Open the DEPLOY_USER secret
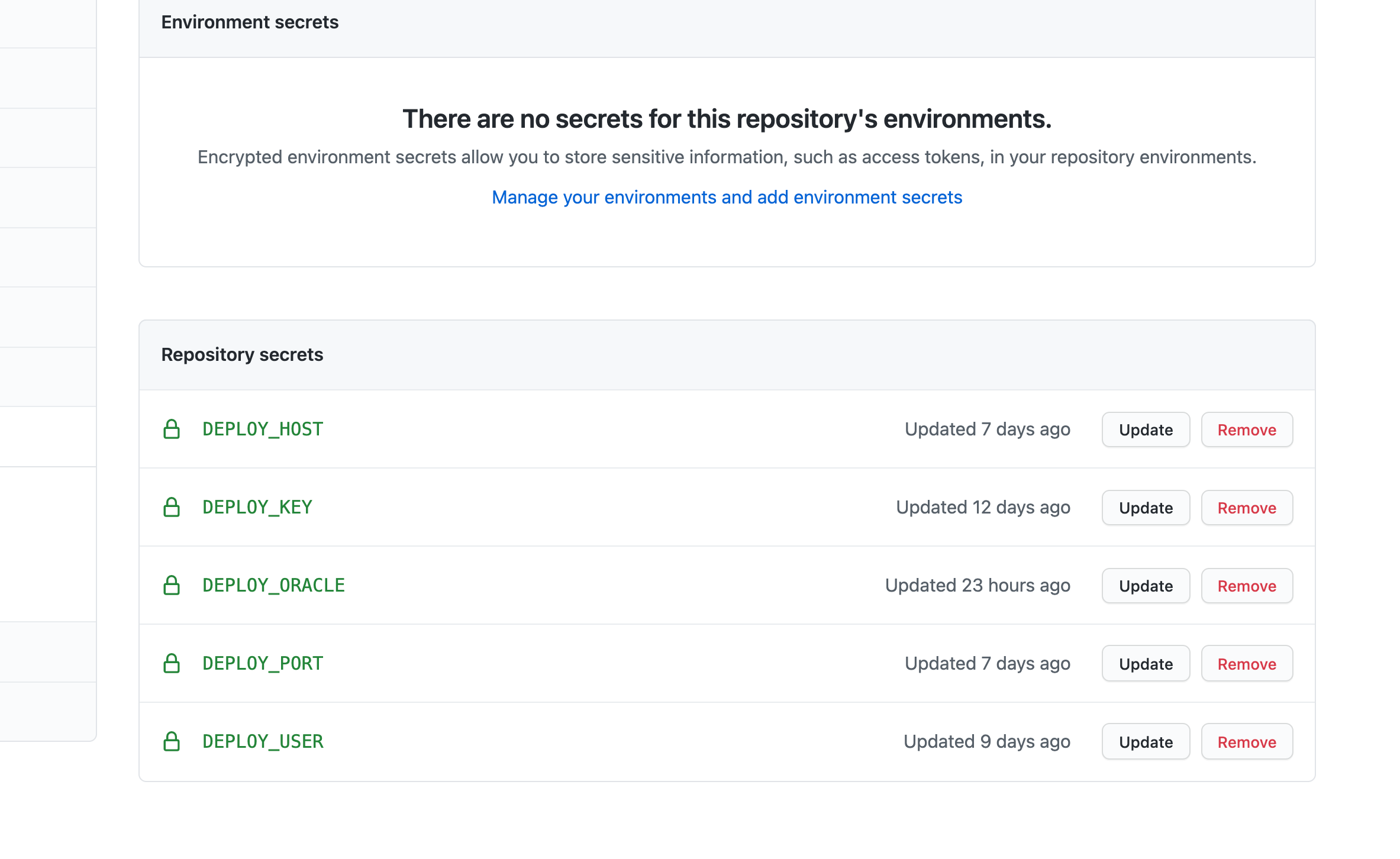The width and height of the screenshot is (1400, 859). click(x=263, y=741)
